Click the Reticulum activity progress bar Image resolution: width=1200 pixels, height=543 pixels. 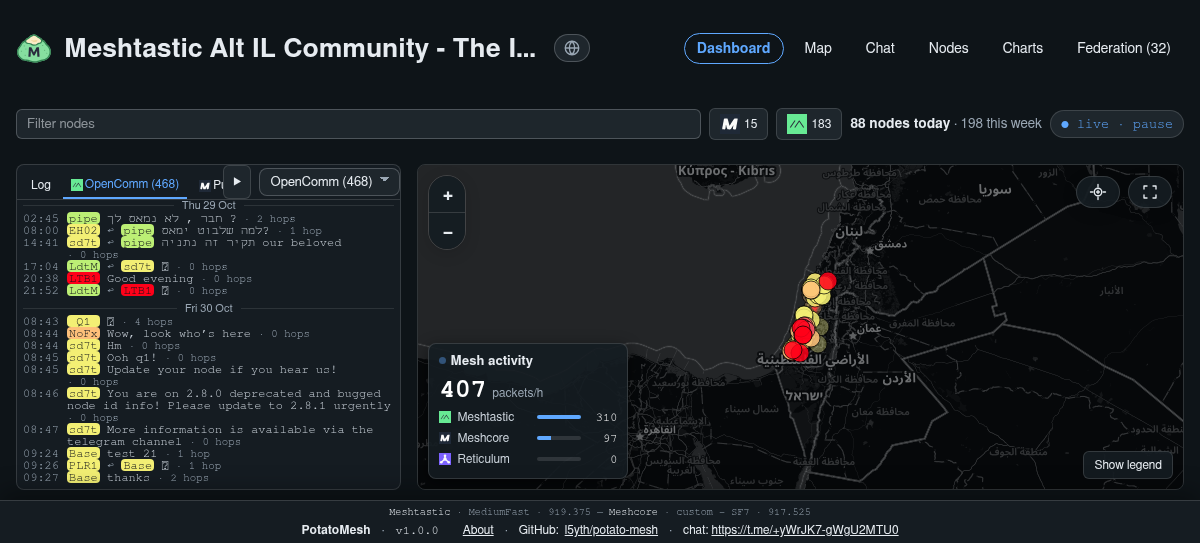point(559,459)
